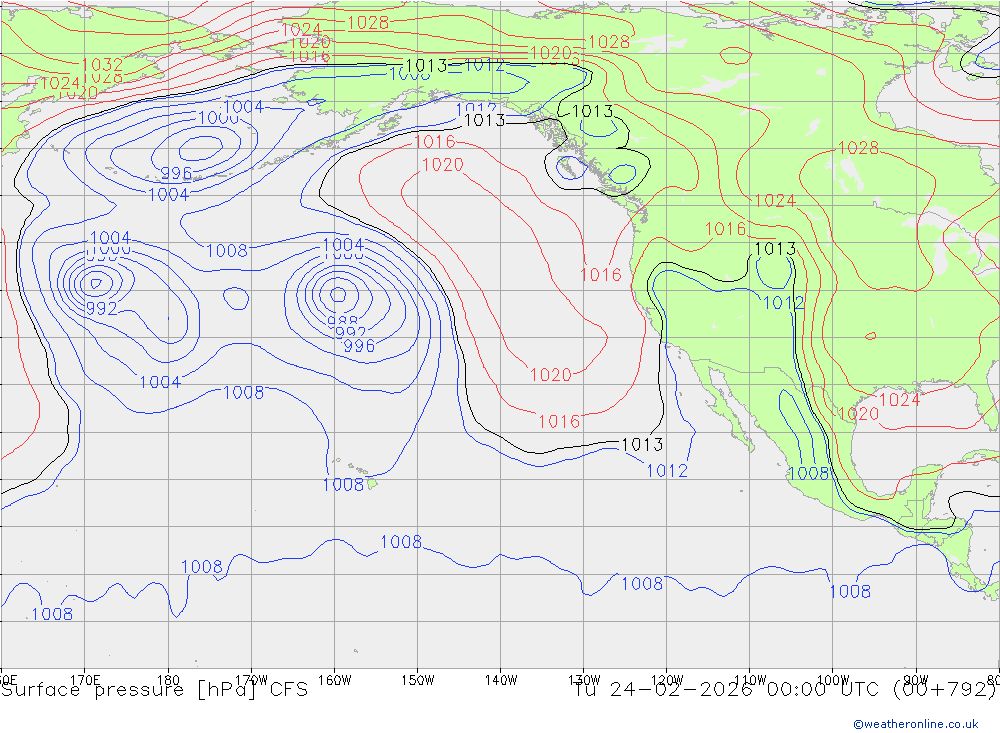Click the 100W longitude axis label
Screen dimensions: 1000x733
(833, 680)
